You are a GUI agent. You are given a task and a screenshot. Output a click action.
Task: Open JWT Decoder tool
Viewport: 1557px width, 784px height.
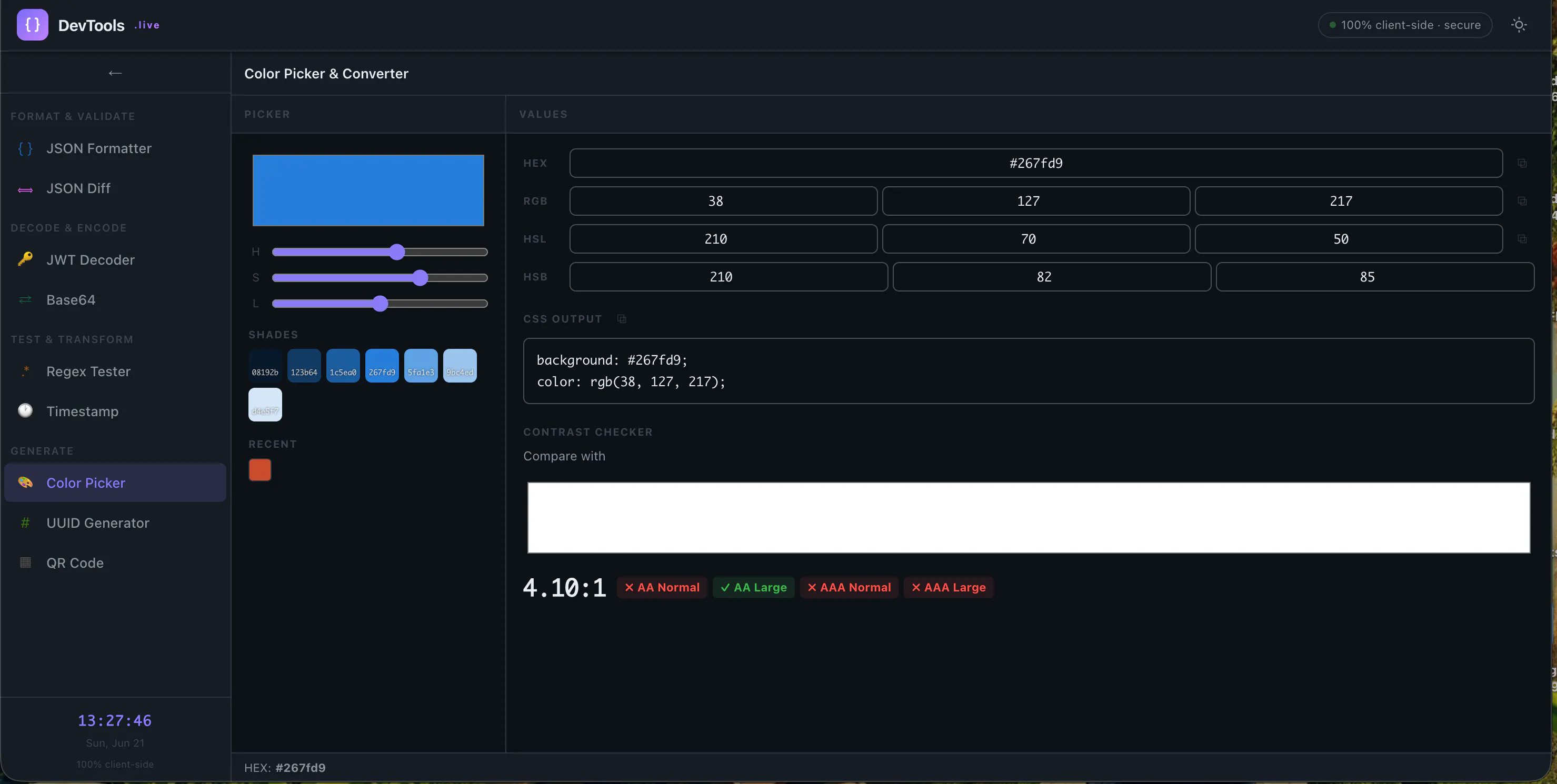(x=115, y=260)
